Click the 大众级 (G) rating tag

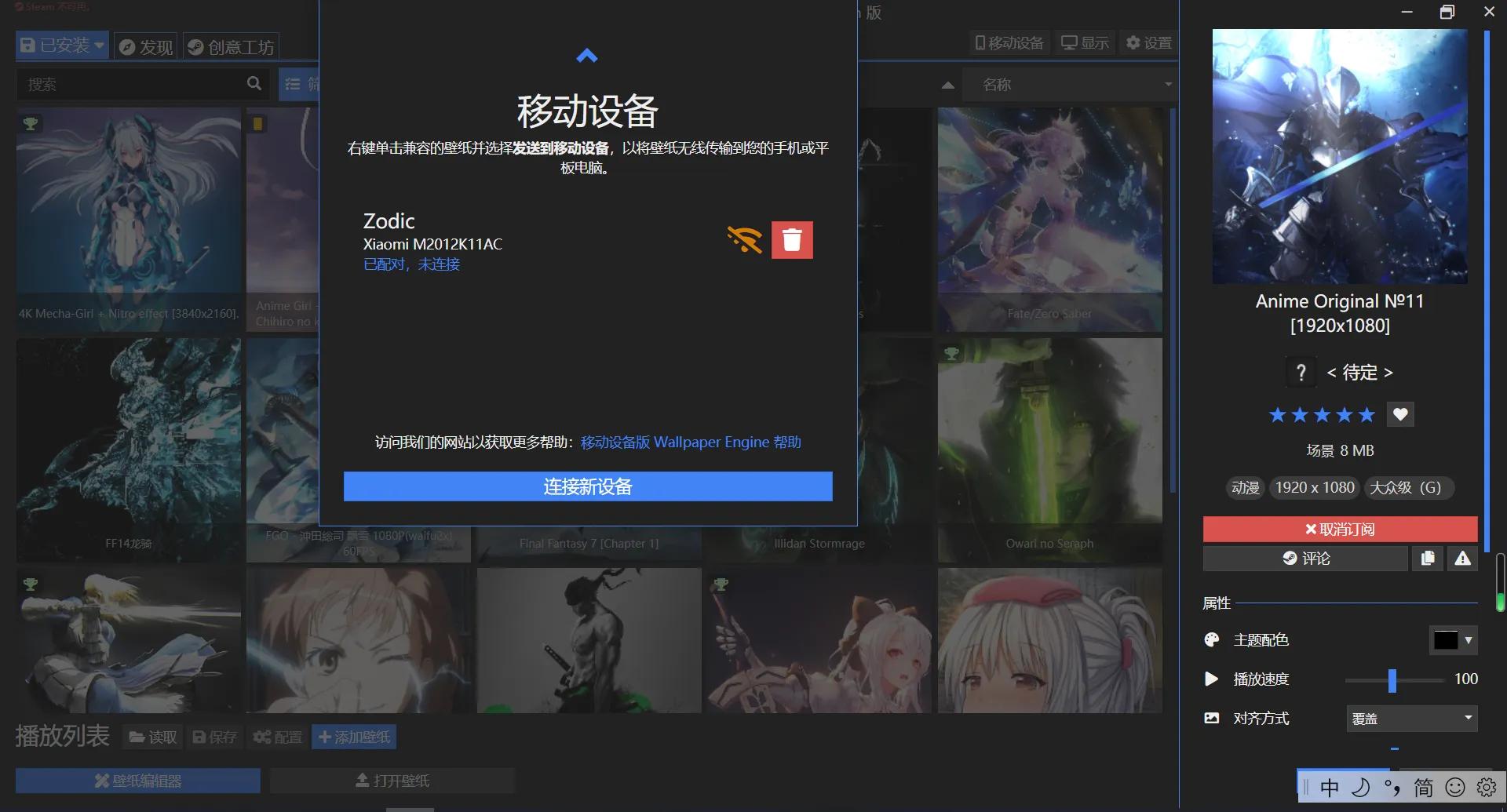[x=1409, y=487]
